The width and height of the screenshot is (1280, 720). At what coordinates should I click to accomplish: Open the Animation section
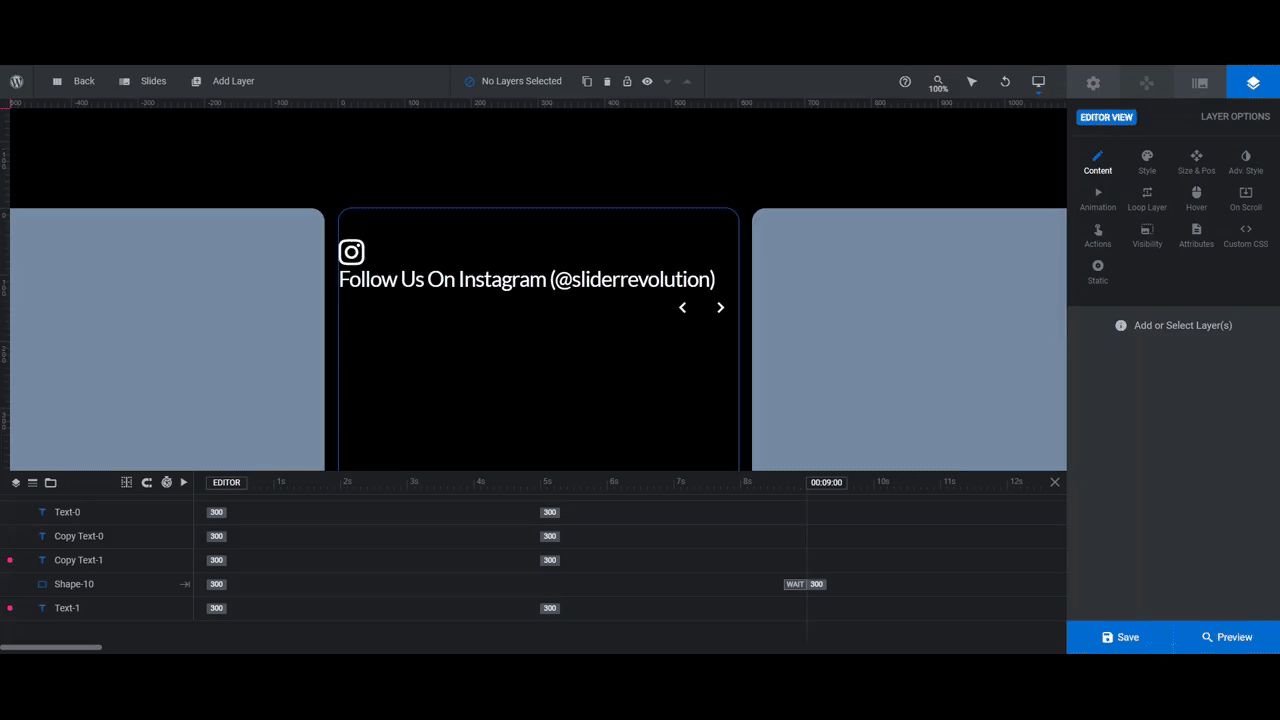click(1097, 199)
